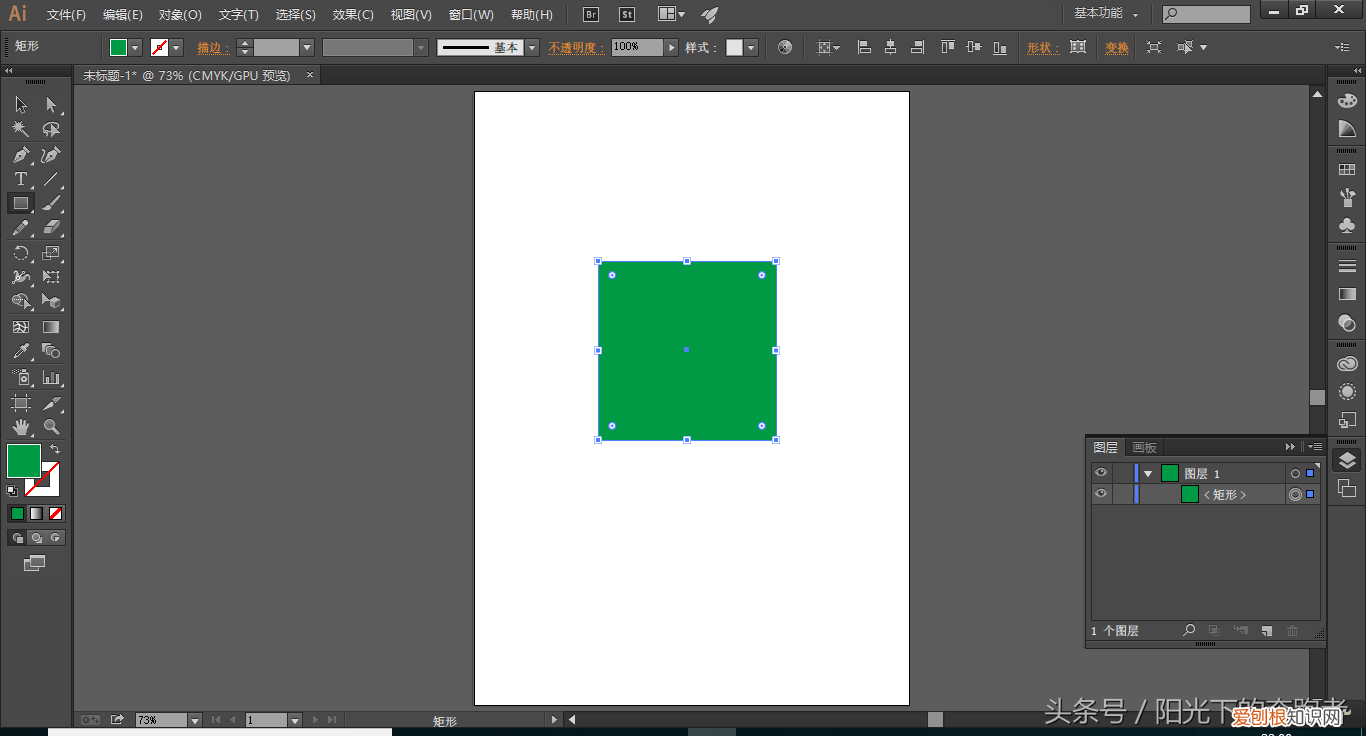Select the Type tool
This screenshot has width=1366, height=736.
[x=20, y=180]
